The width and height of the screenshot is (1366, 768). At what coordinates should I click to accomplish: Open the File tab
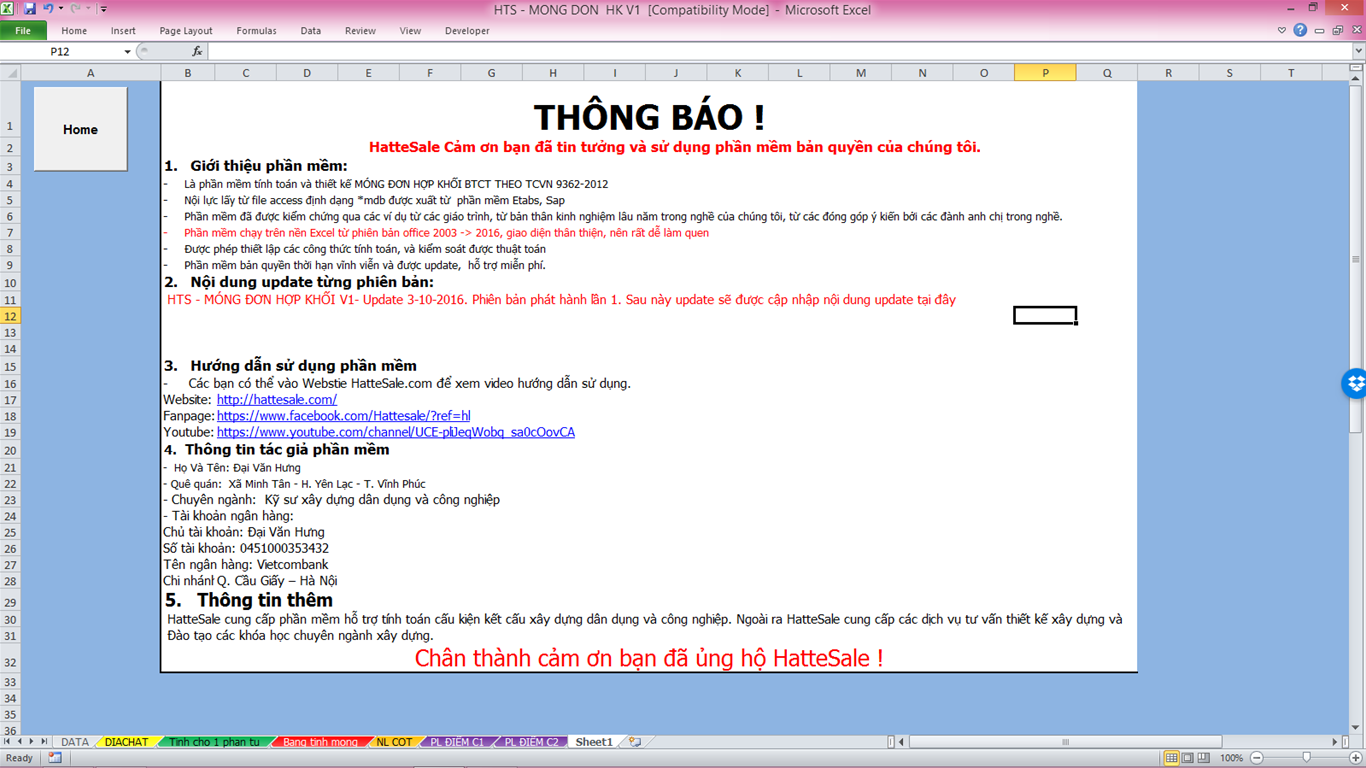(x=23, y=31)
